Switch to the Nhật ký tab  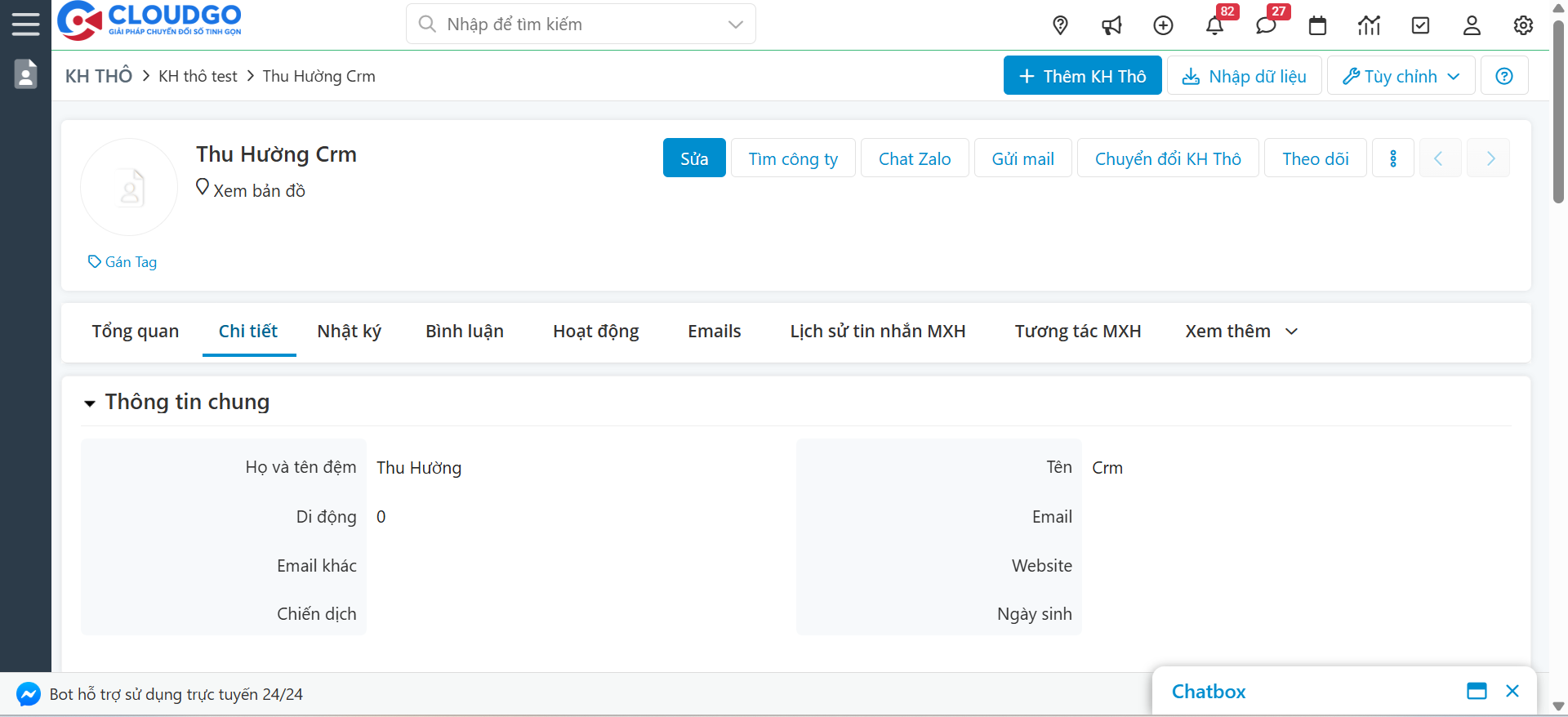click(x=349, y=332)
